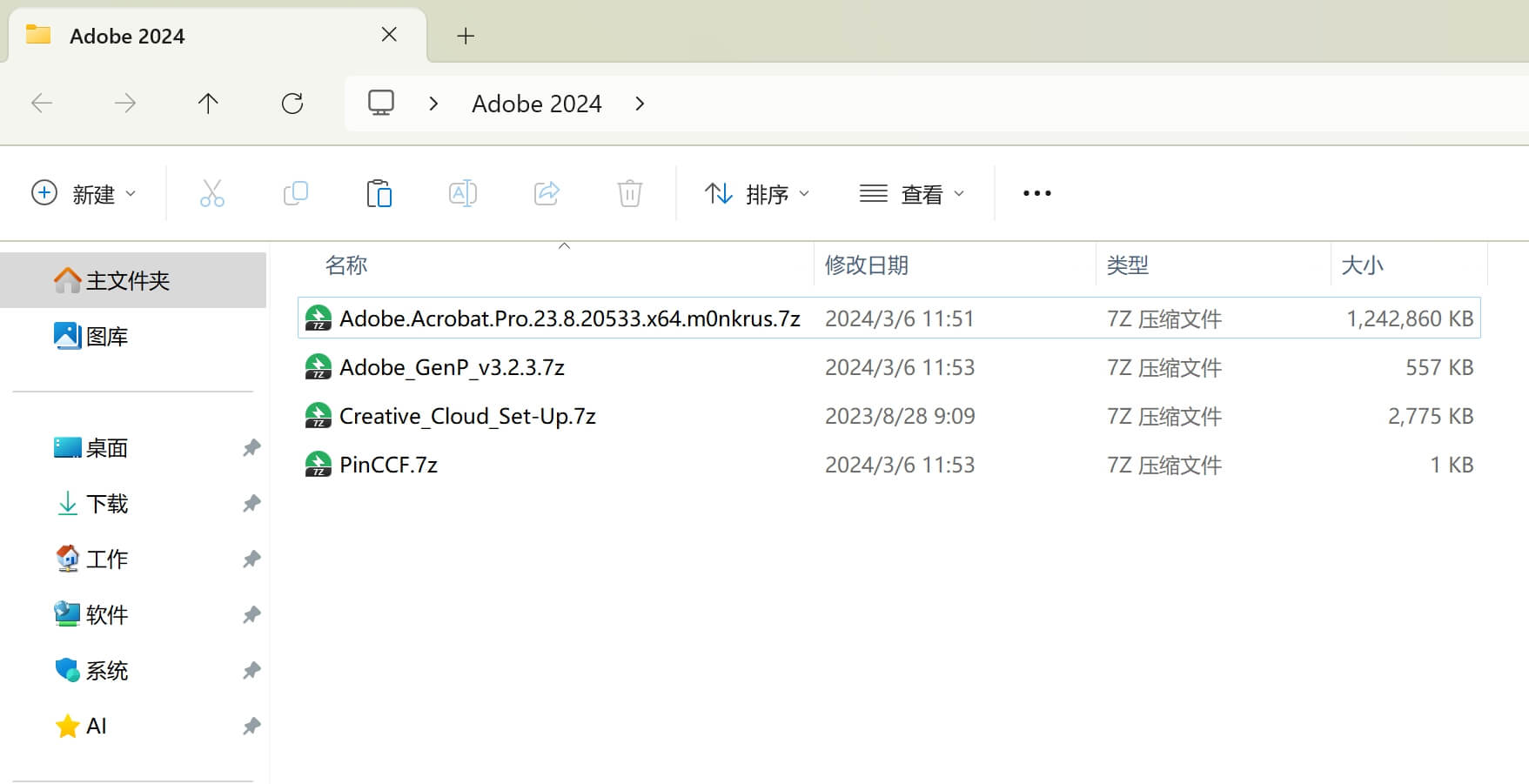Click the pin icon next to 系统
This screenshot has width=1529, height=784.
pos(251,671)
